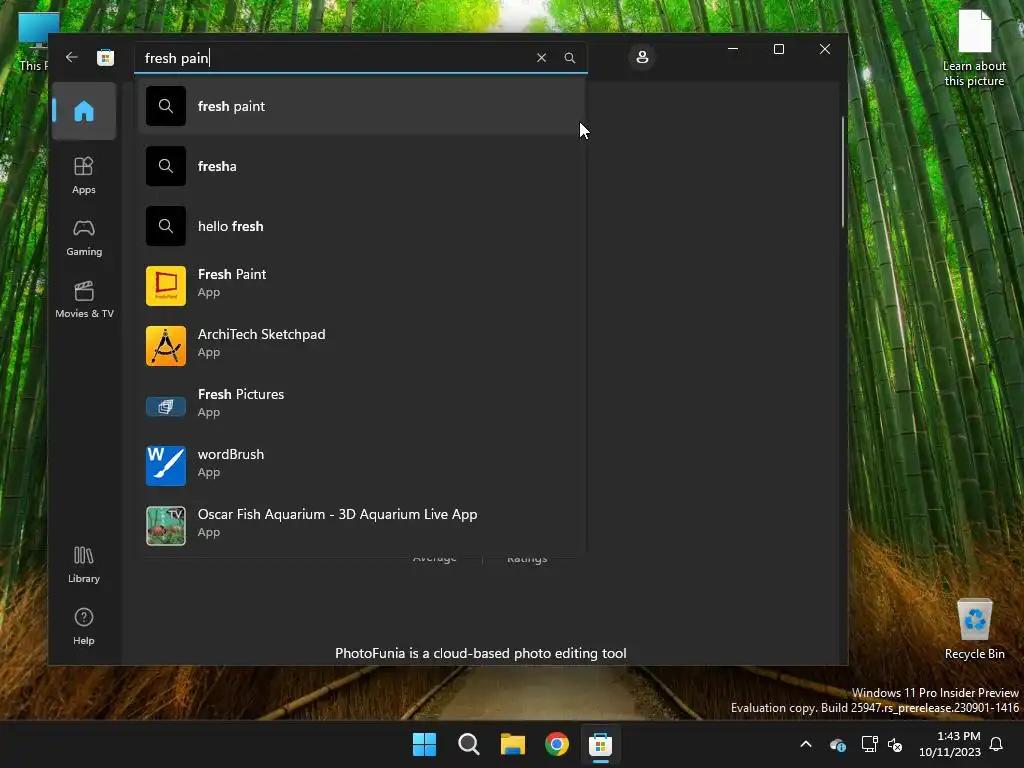The height and width of the screenshot is (768, 1024).
Task: Select the 'hello fresh' search suggestion
Action: 361,226
